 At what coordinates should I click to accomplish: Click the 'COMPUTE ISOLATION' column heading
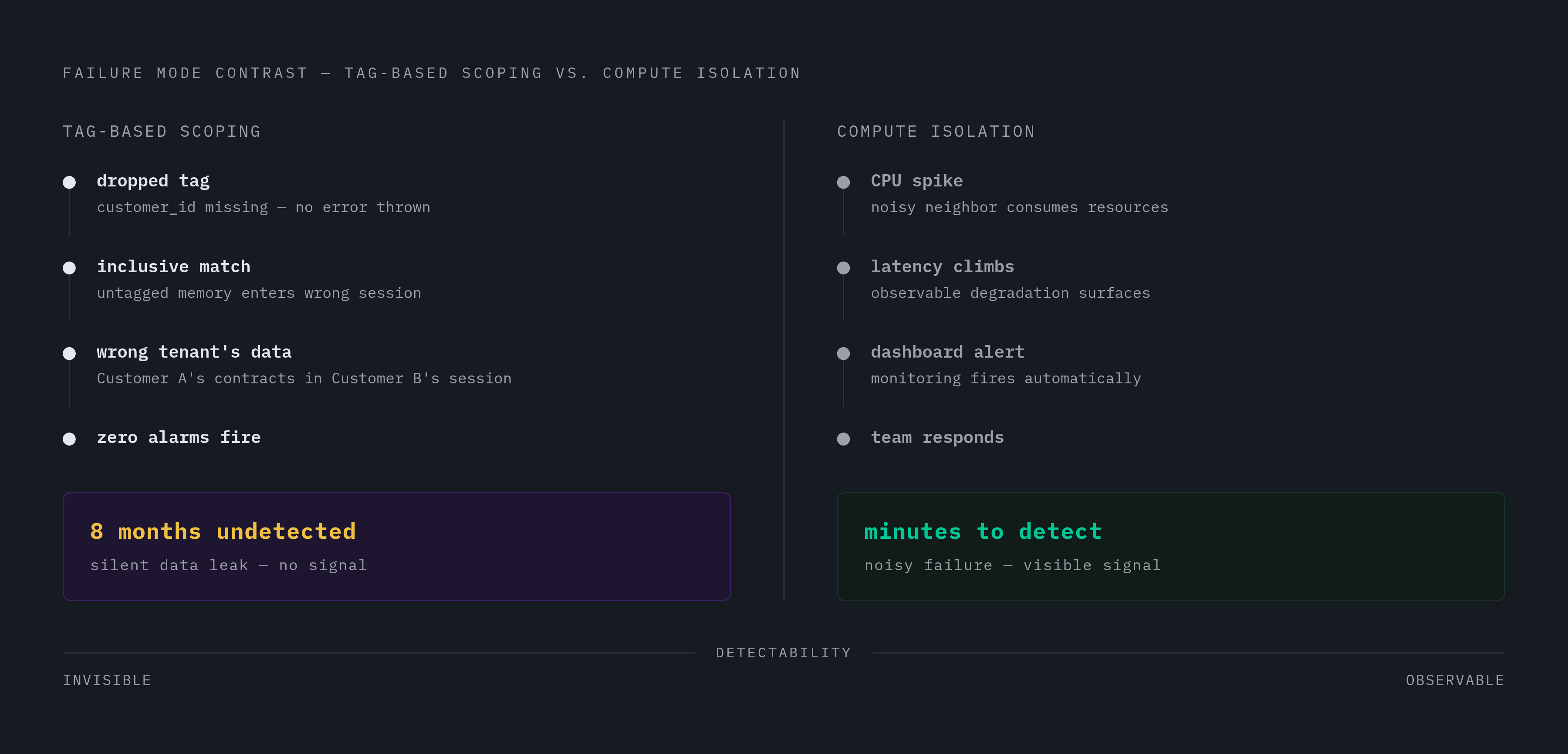click(x=936, y=132)
